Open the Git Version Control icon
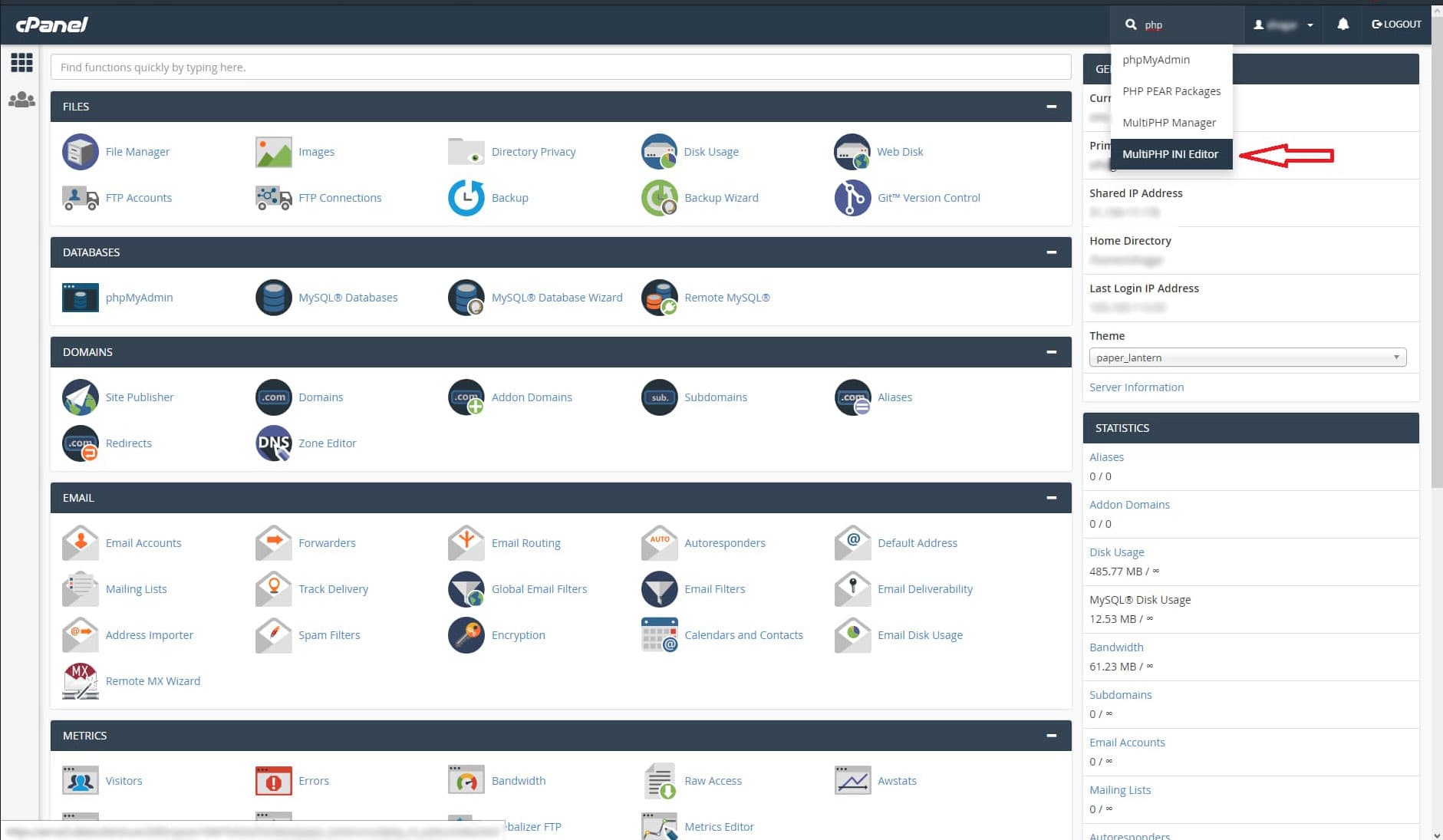 tap(852, 198)
